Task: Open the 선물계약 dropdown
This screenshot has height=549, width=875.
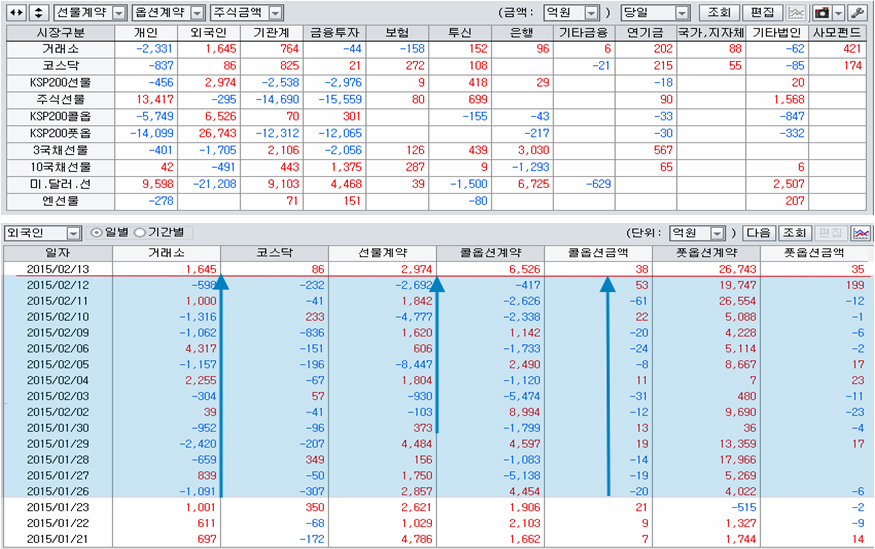Action: click(119, 13)
